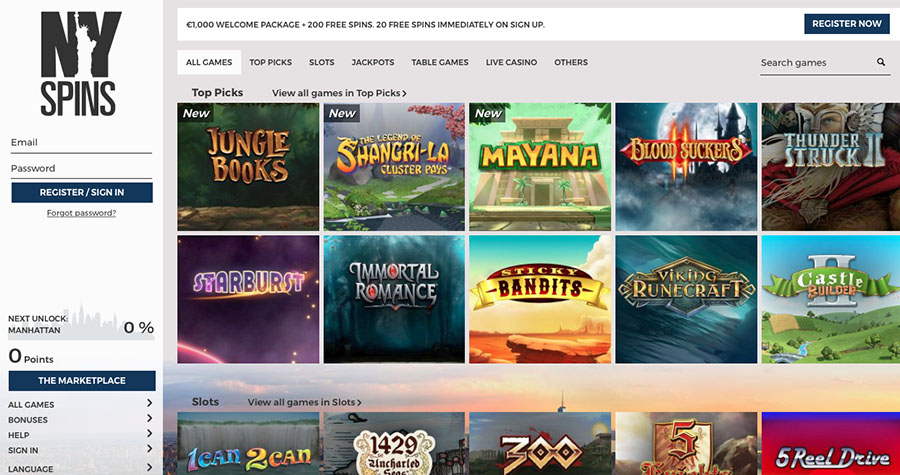This screenshot has width=900, height=475.
Task: Expand the Help sidebar chevron
Action: [x=149, y=434]
